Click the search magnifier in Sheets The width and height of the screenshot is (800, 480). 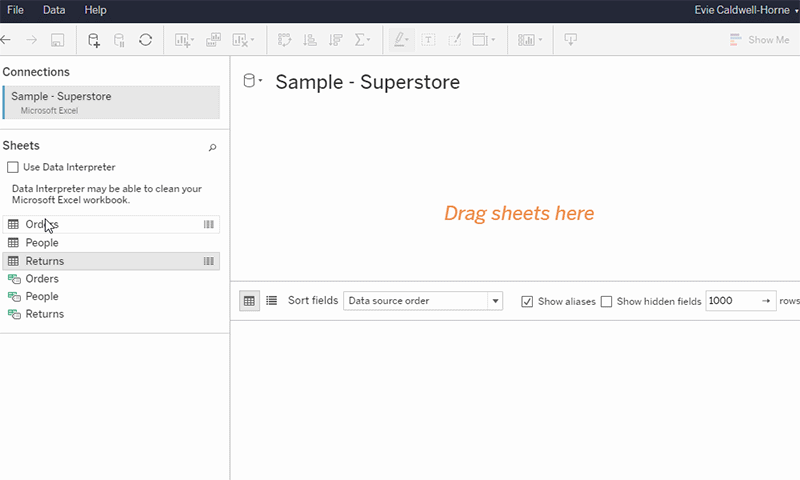[x=212, y=147]
